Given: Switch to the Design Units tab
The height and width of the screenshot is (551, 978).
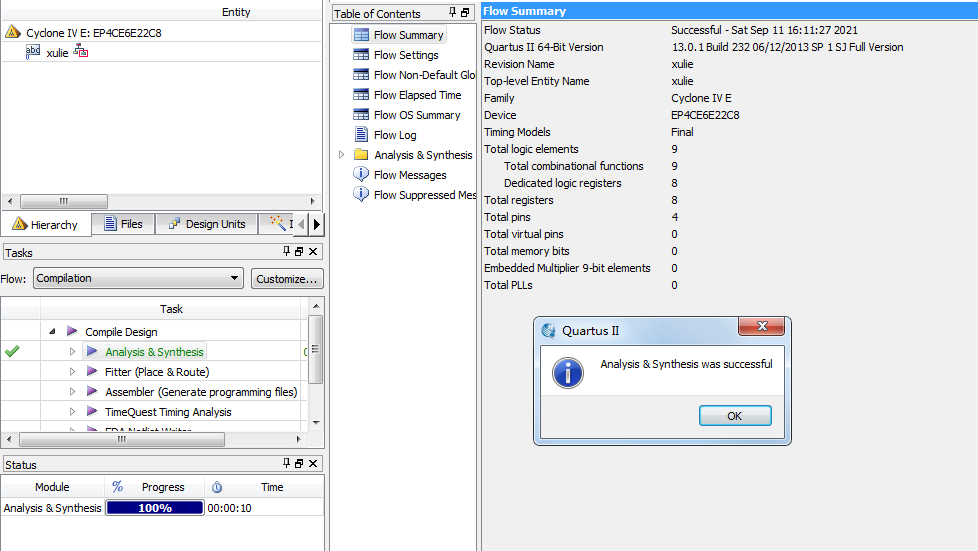Looking at the screenshot, I should pyautogui.click(x=206, y=224).
